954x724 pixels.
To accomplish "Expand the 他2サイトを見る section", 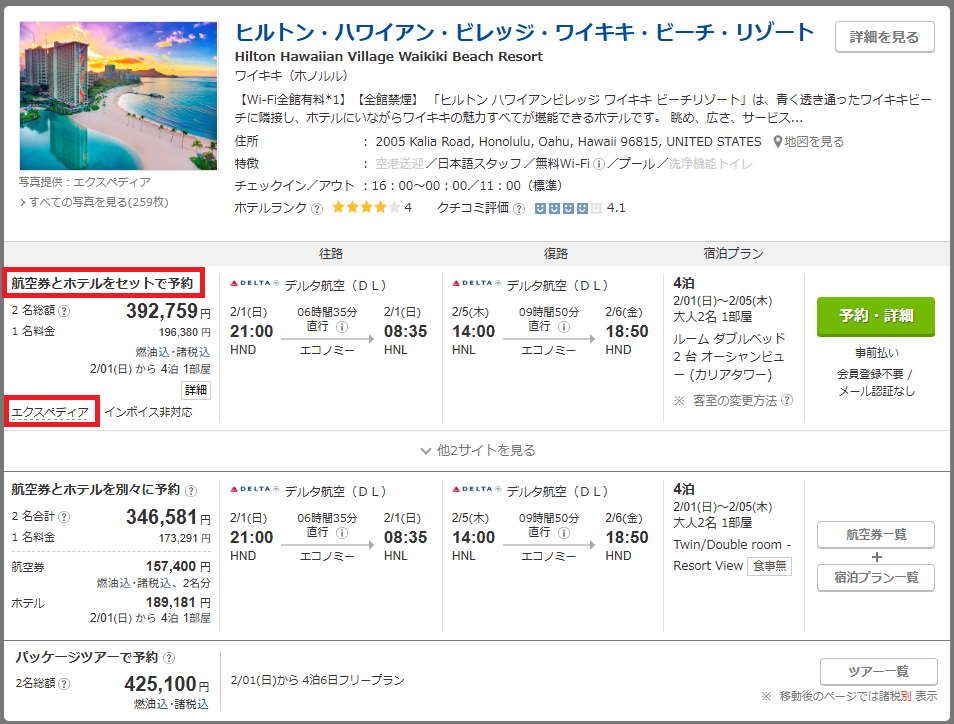I will [478, 451].
